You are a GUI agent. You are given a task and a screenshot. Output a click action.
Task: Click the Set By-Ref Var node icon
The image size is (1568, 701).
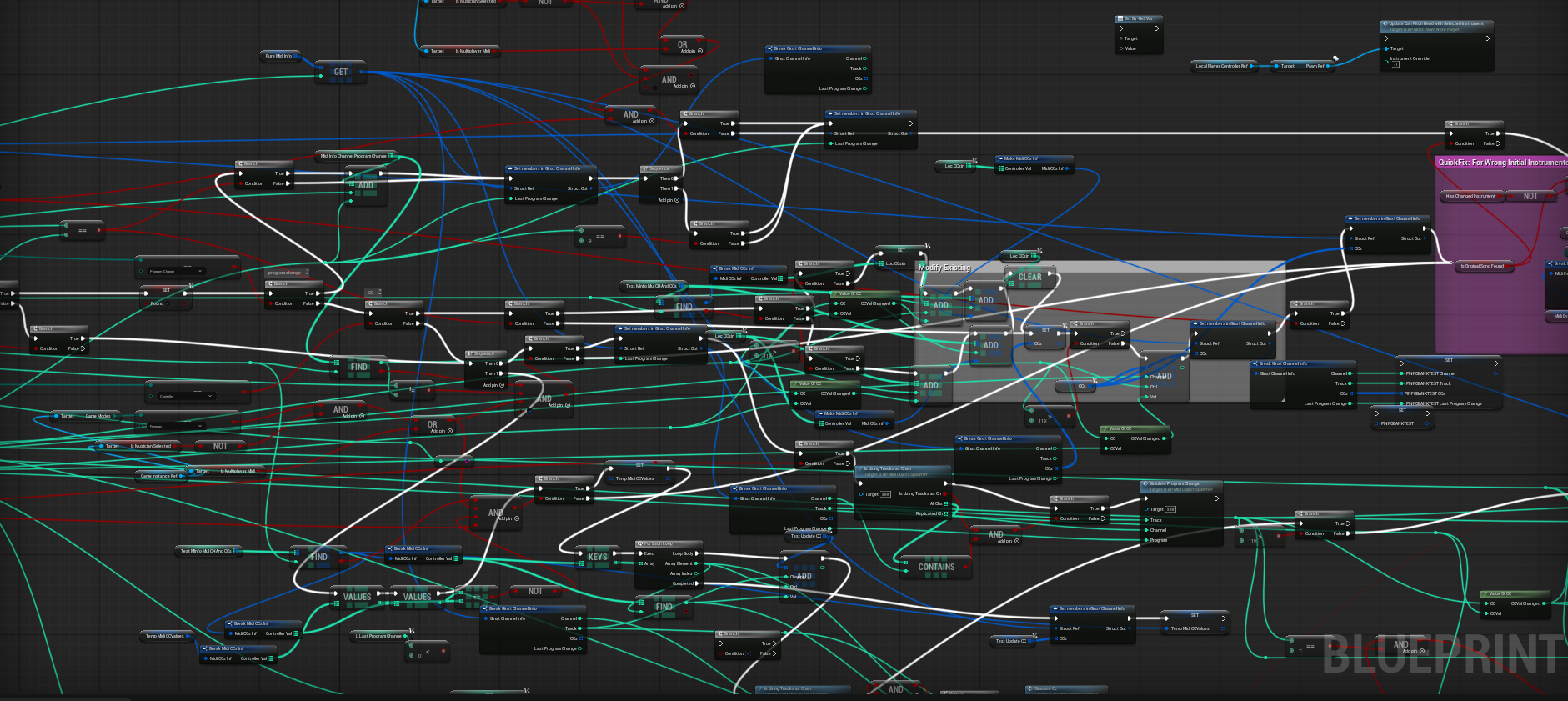1120,18
